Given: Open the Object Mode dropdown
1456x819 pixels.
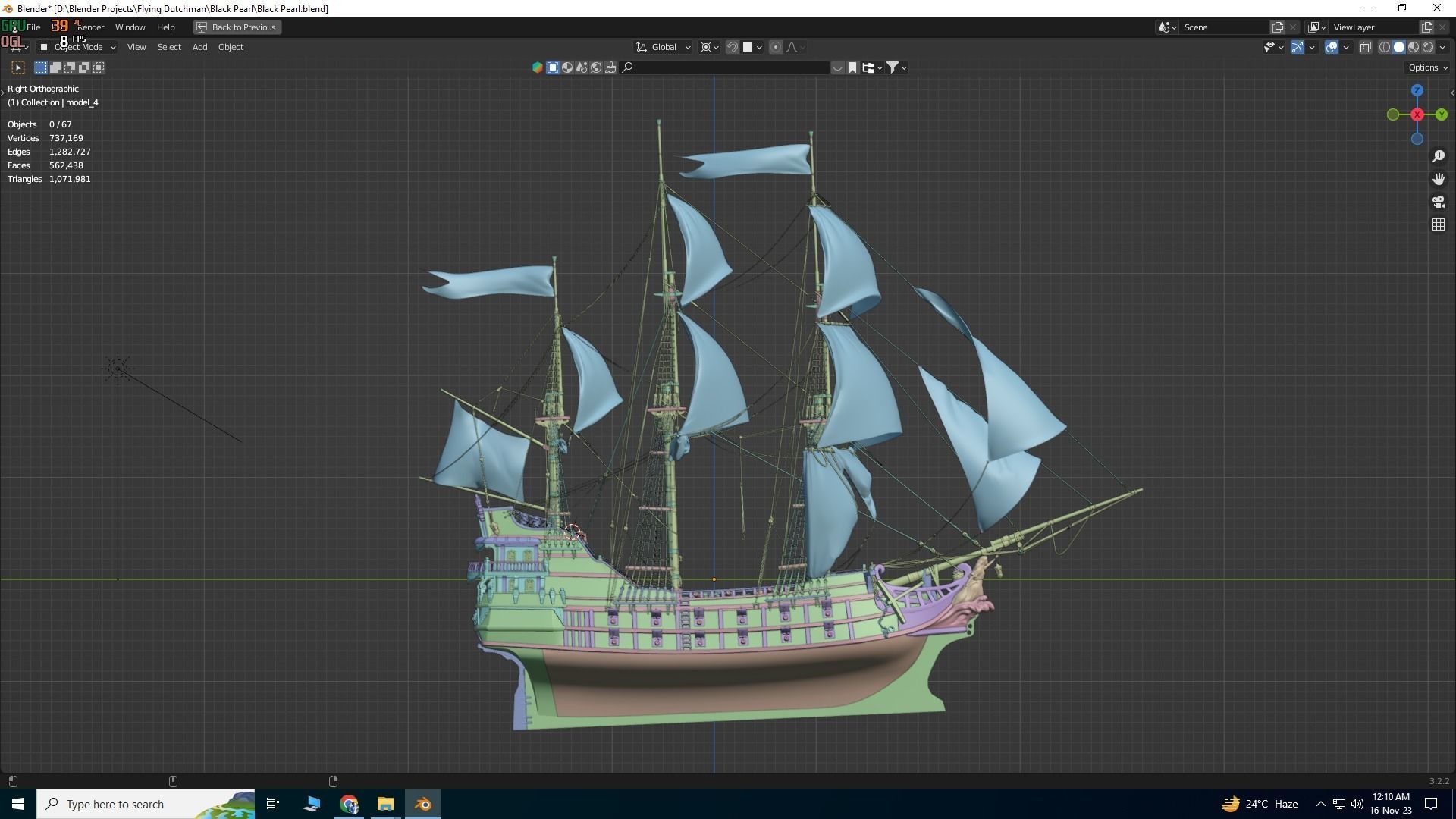Looking at the screenshot, I should (x=77, y=47).
